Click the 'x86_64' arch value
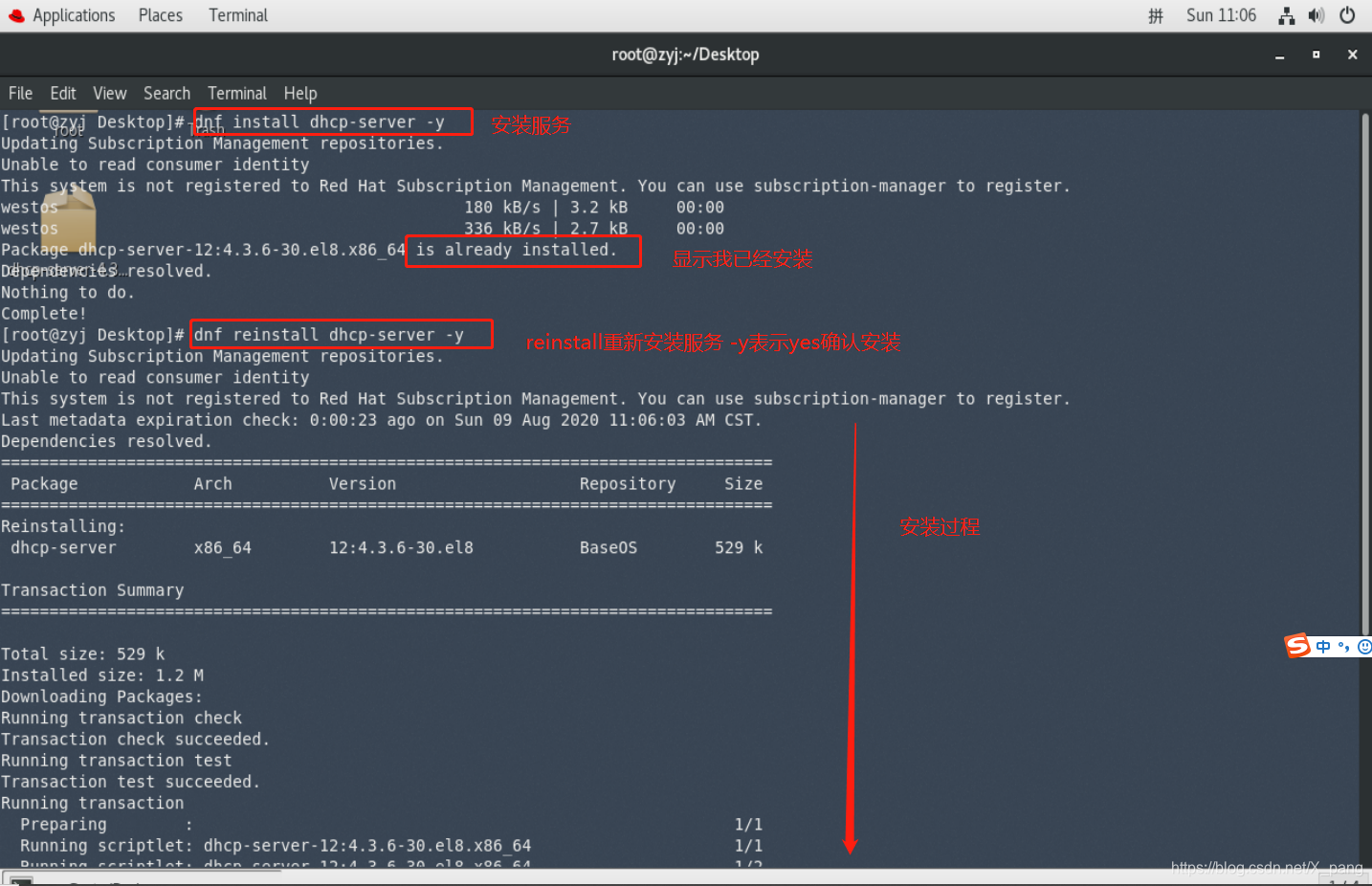Image resolution: width=1372 pixels, height=886 pixels. (223, 547)
